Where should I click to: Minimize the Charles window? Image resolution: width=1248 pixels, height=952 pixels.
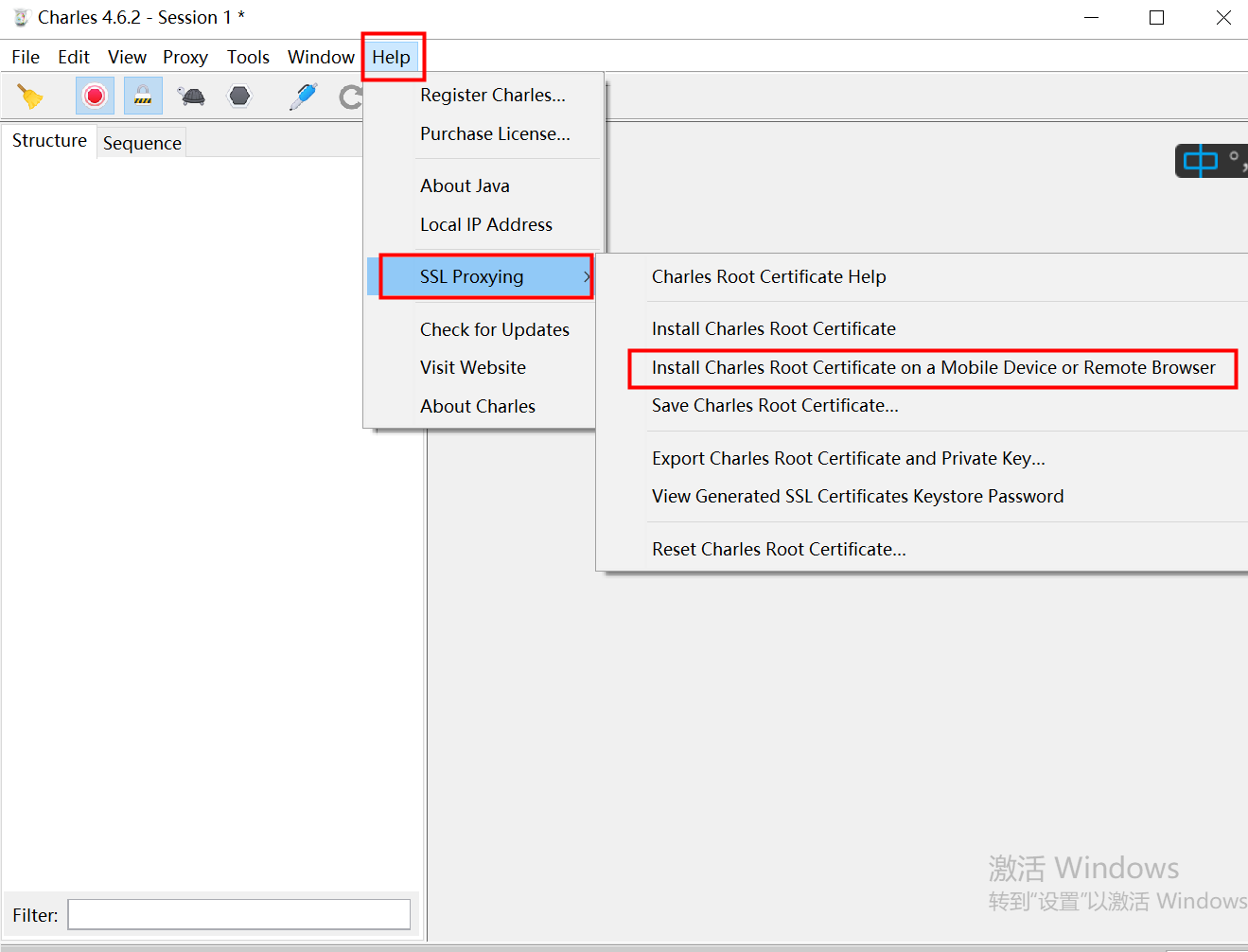pos(1091,17)
